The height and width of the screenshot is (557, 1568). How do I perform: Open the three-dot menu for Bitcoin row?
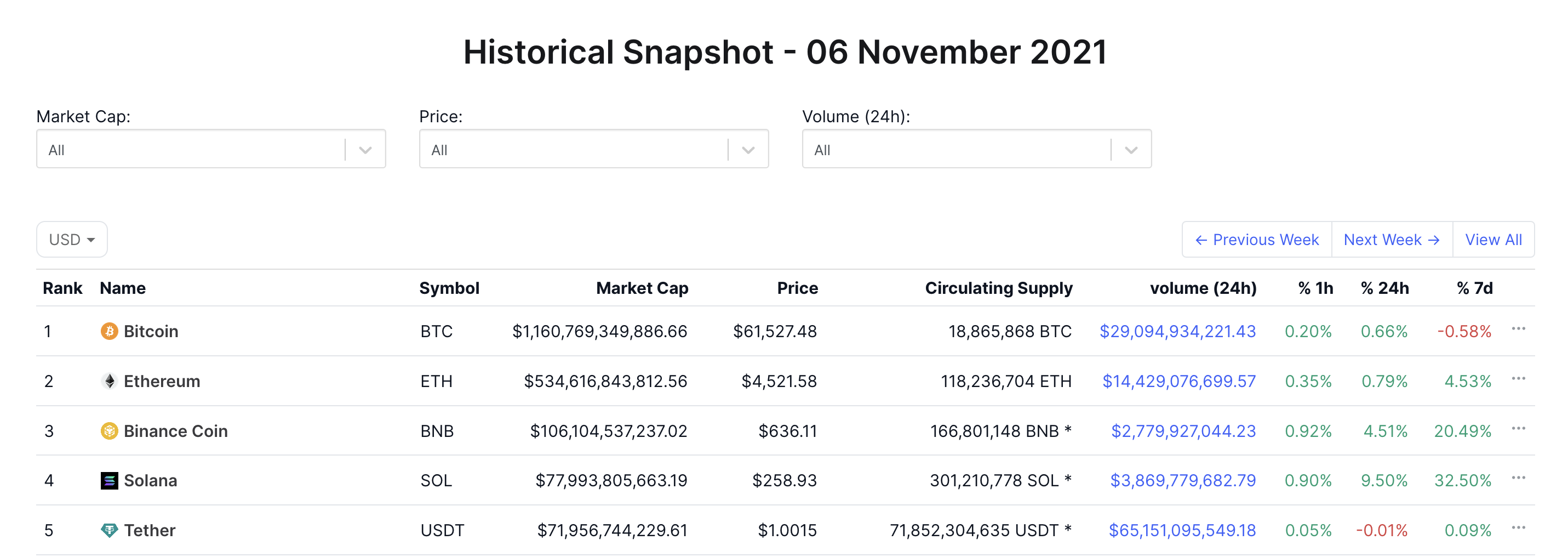pos(1518,329)
